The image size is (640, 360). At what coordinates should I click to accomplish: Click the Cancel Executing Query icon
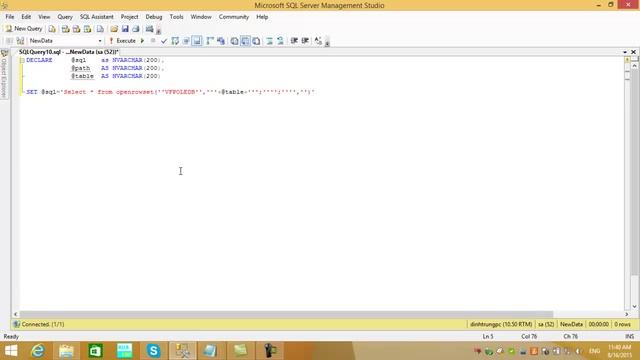(153, 41)
